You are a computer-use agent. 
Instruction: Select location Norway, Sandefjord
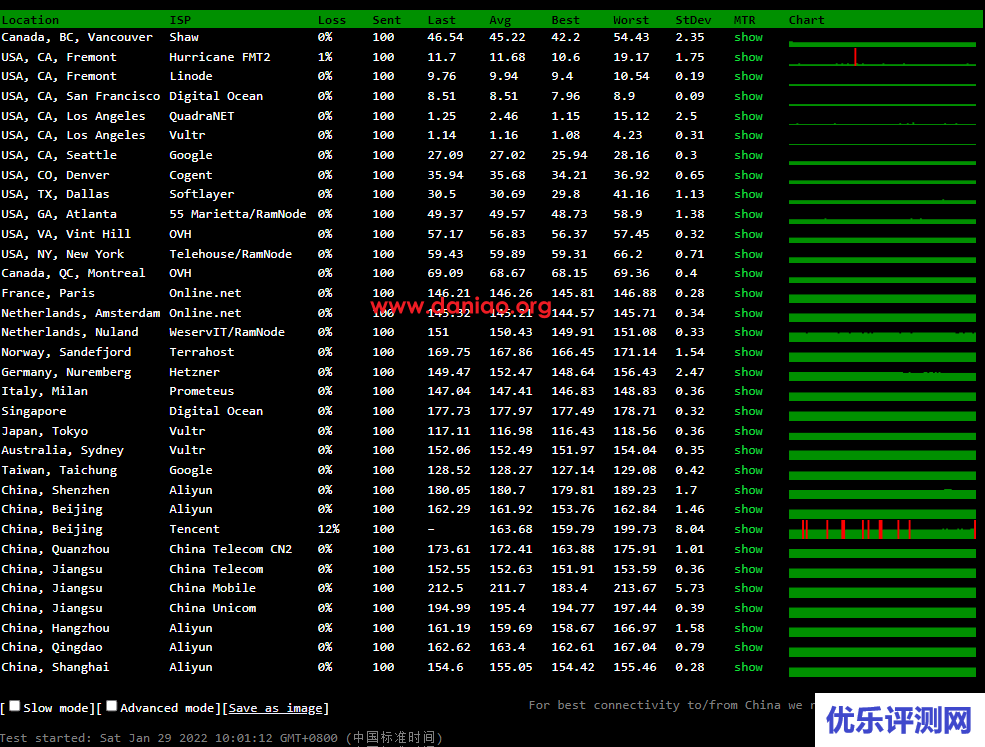tap(66, 352)
